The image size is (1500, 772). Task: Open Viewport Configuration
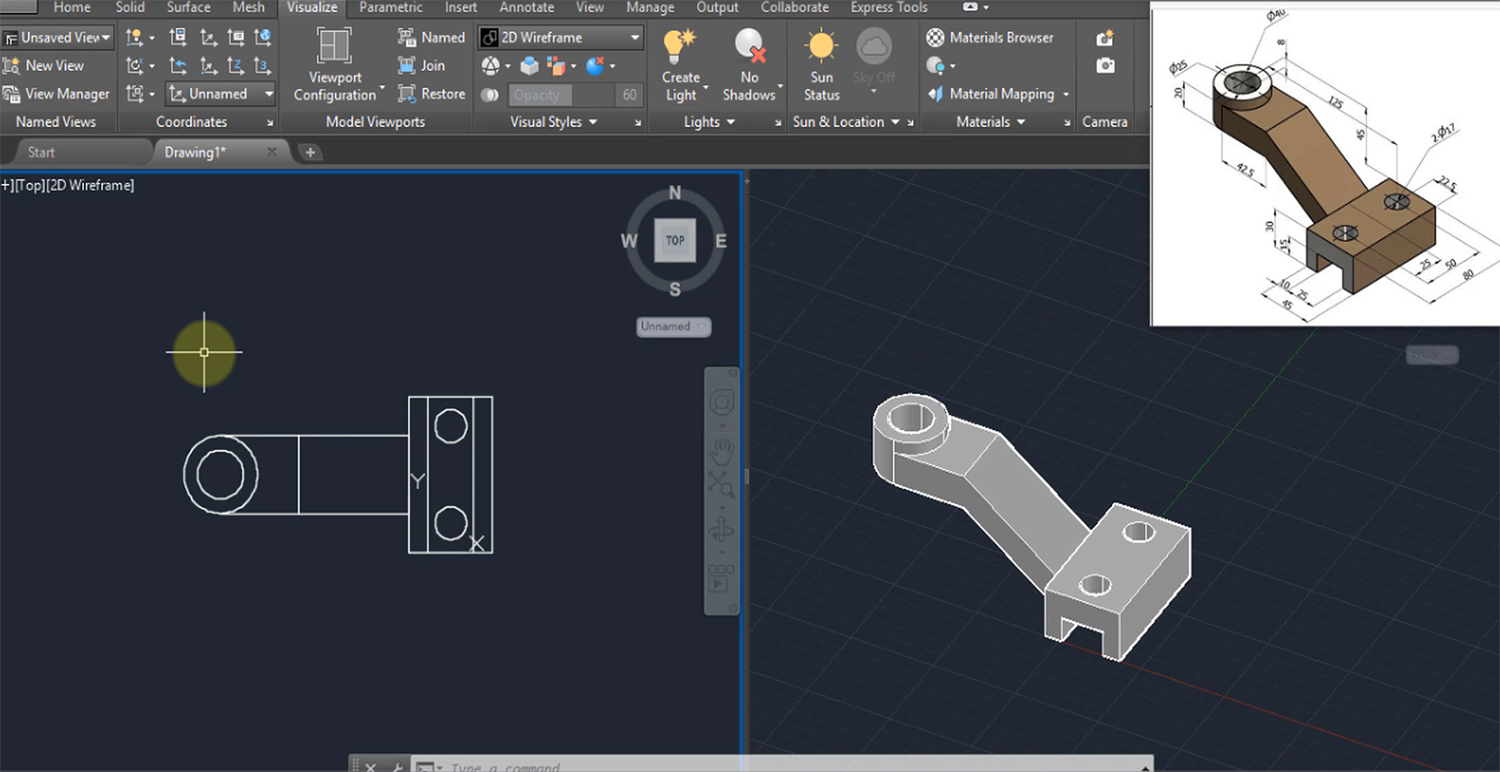[334, 64]
